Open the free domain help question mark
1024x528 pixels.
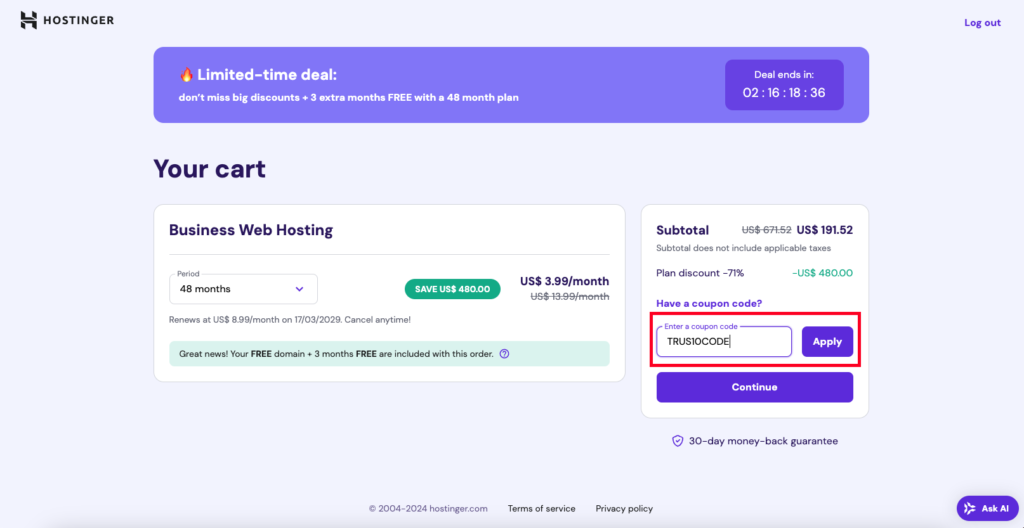pyautogui.click(x=504, y=354)
